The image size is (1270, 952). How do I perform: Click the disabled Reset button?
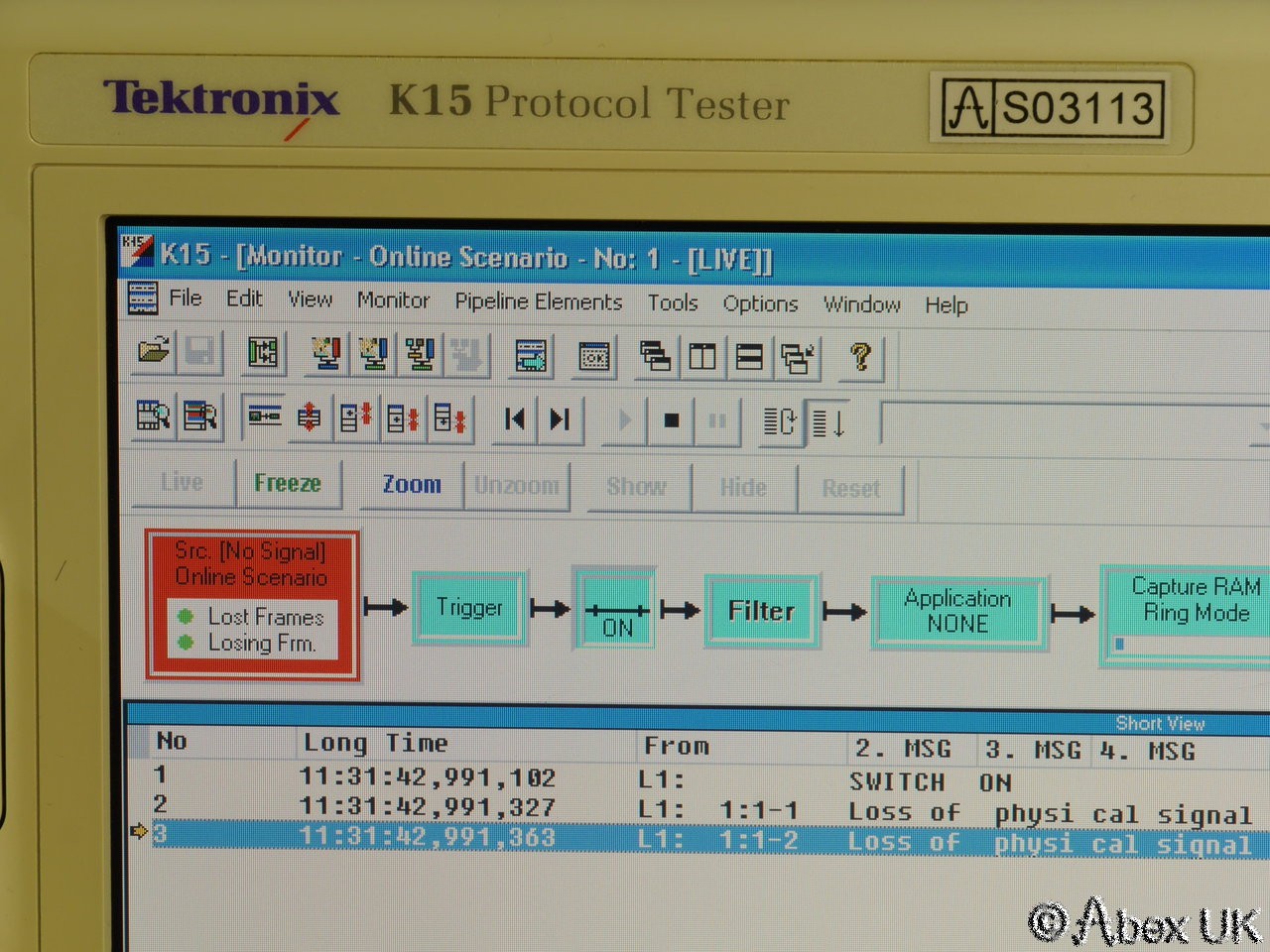[850, 489]
